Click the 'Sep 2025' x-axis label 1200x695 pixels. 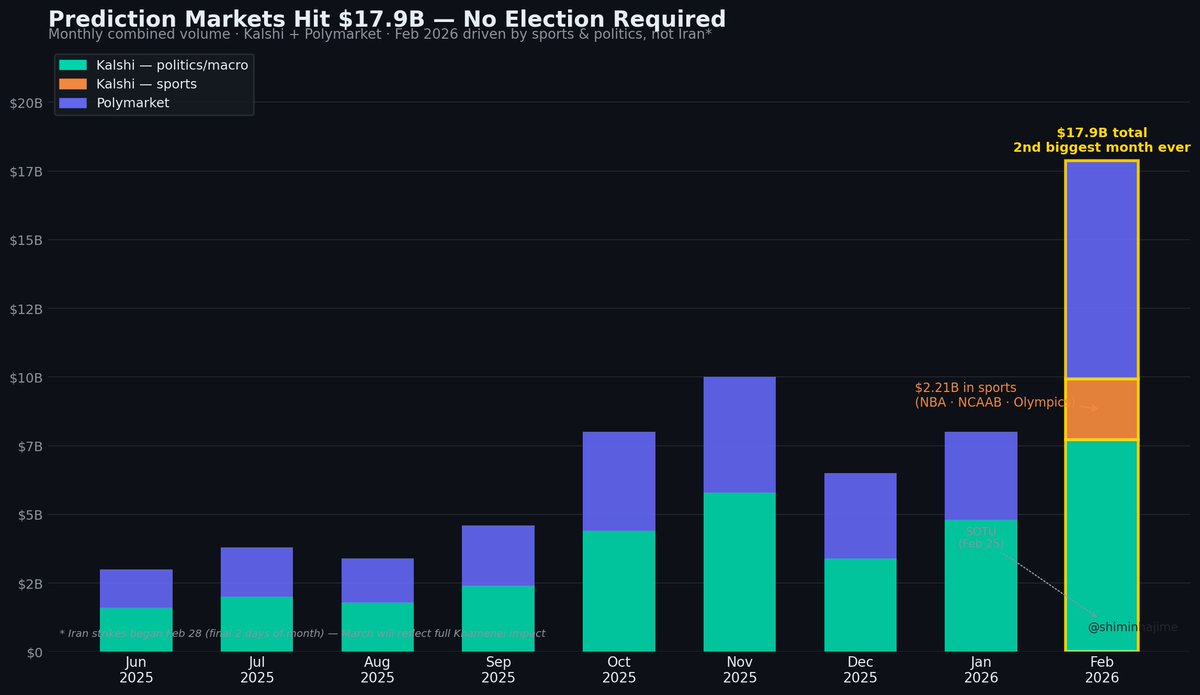[x=498, y=670]
